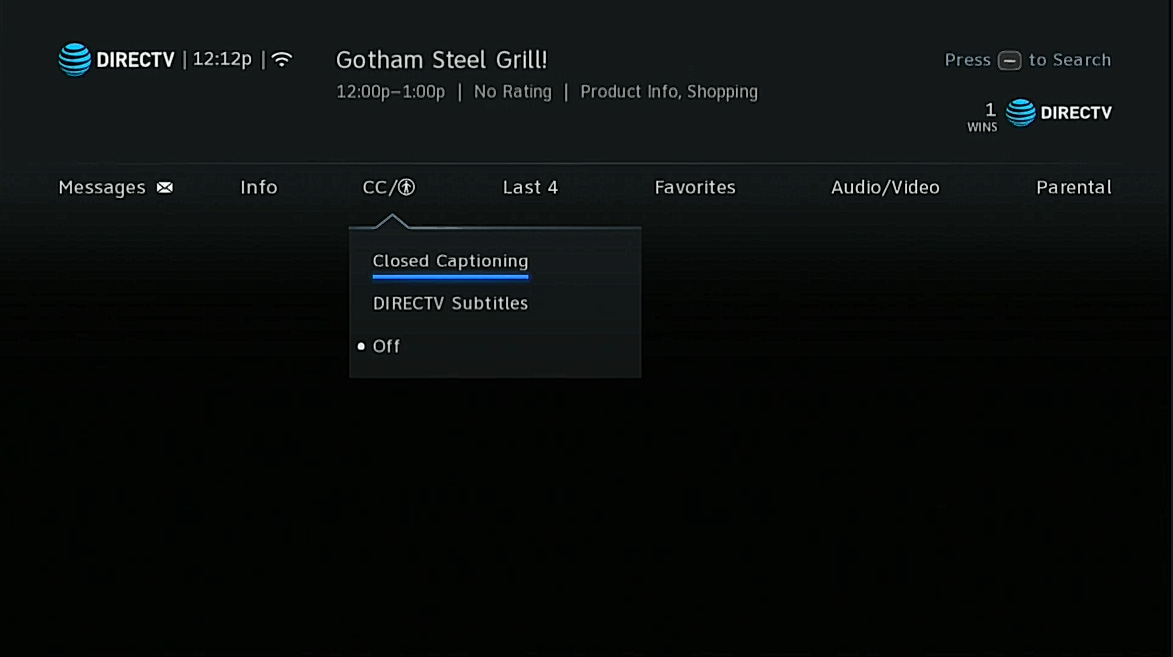Select the Audio/Video menu item
Screen dimensions: 1173x657
point(885,187)
